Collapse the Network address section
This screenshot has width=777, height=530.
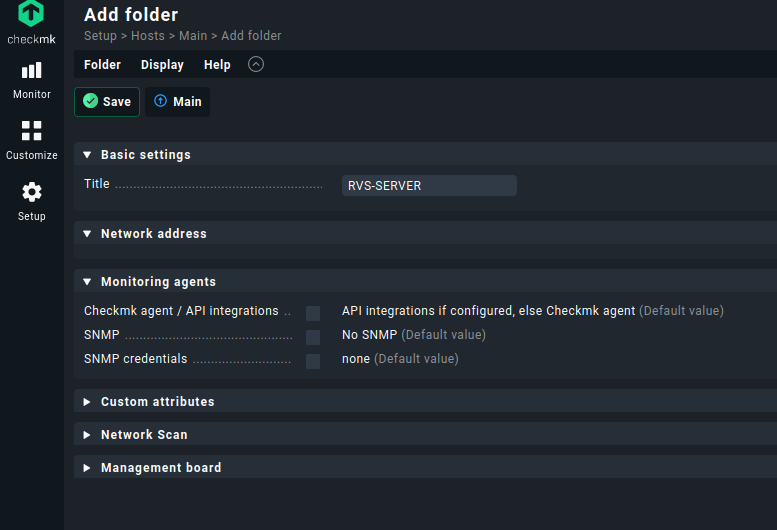click(87, 234)
